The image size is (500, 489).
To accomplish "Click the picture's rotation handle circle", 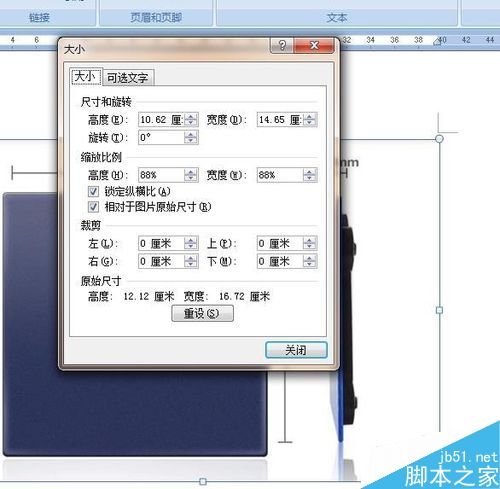I will pyautogui.click(x=440, y=138).
